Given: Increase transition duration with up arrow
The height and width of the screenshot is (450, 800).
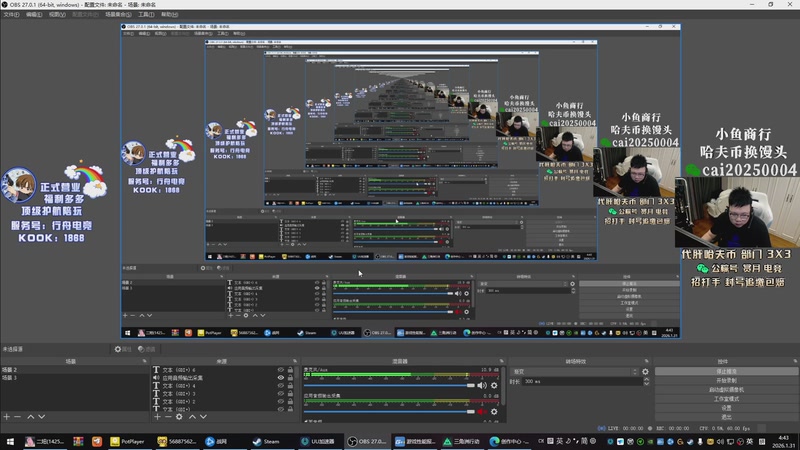Looking at the screenshot, I should click(x=646, y=380).
